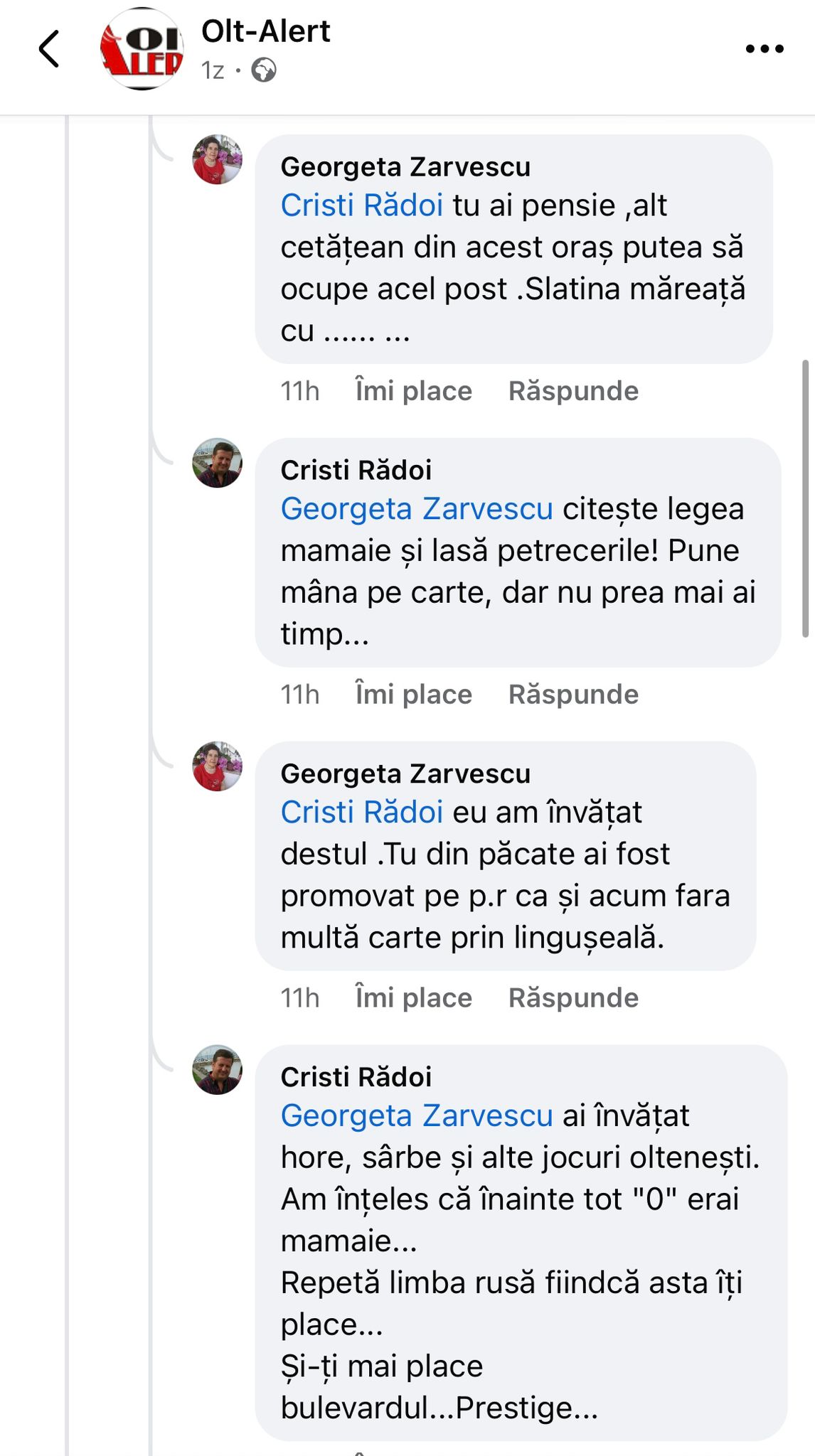
Task: Click the vertical scrollbar on right edge
Action: [805, 498]
